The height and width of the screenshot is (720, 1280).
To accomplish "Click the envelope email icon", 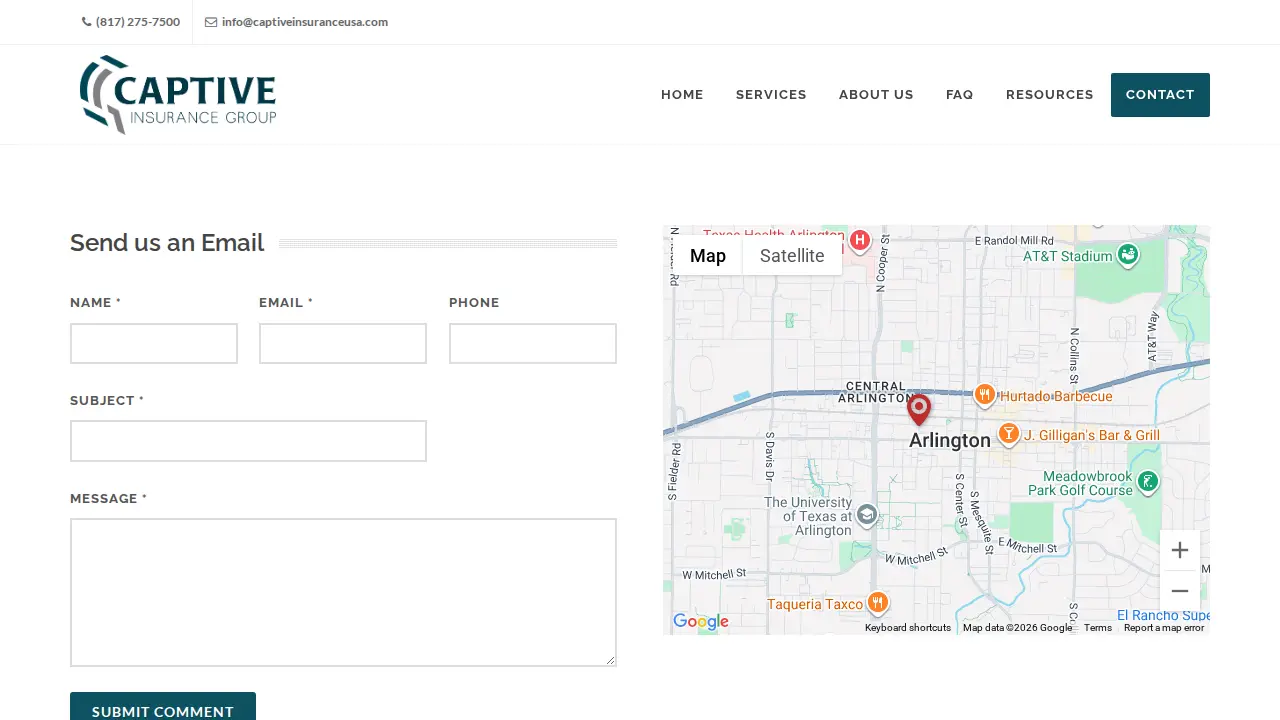I will 211,22.
